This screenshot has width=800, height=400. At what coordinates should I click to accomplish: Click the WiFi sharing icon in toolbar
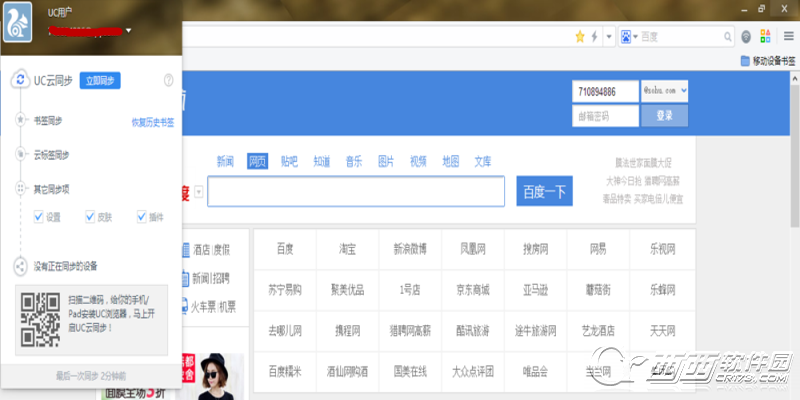[746, 36]
